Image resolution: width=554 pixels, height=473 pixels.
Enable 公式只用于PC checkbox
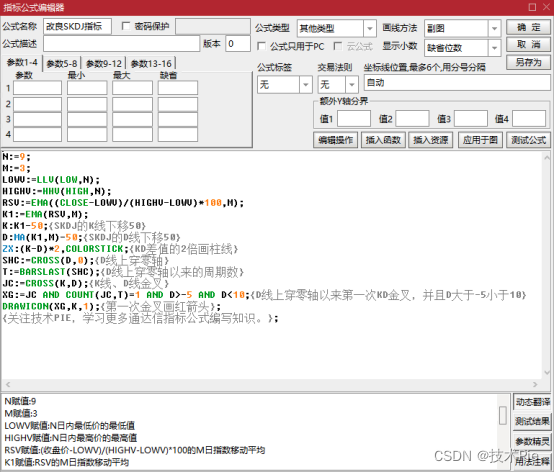[261, 46]
